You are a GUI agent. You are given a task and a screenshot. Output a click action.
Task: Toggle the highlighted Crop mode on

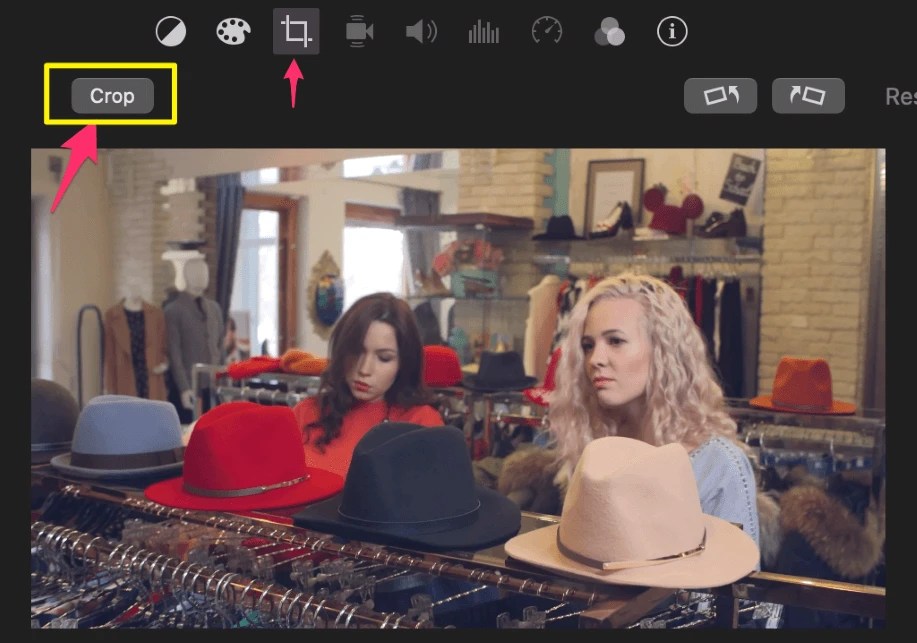pos(112,96)
